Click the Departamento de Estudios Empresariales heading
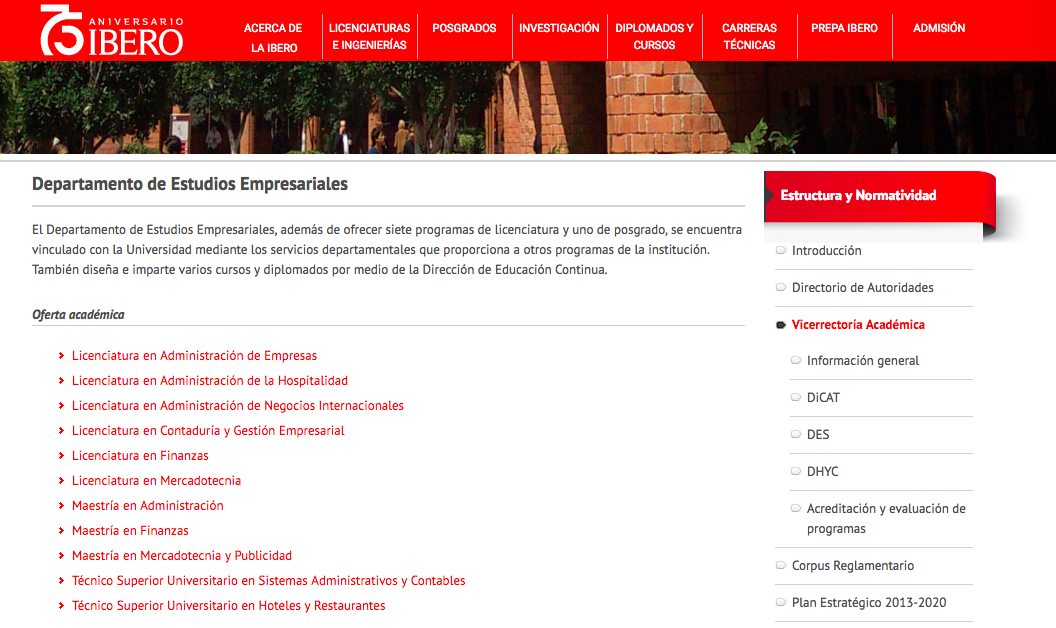This screenshot has height=628, width=1056. point(190,184)
